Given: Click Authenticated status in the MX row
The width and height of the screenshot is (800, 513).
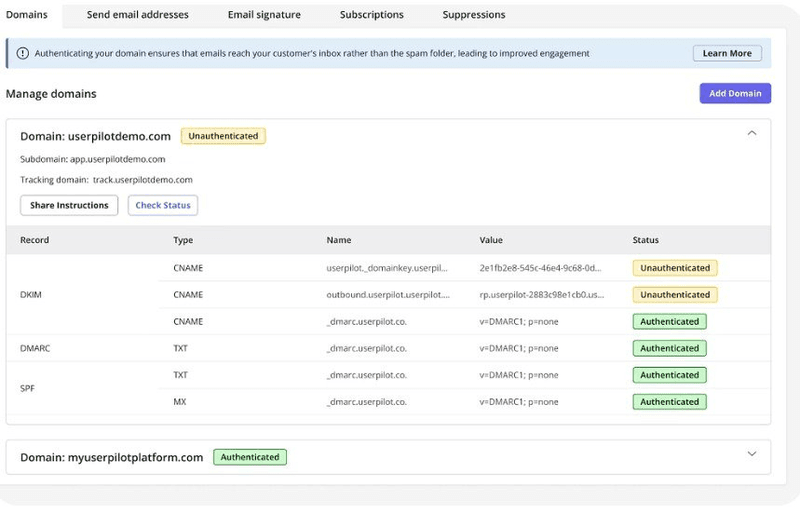Looking at the screenshot, I should tap(669, 402).
